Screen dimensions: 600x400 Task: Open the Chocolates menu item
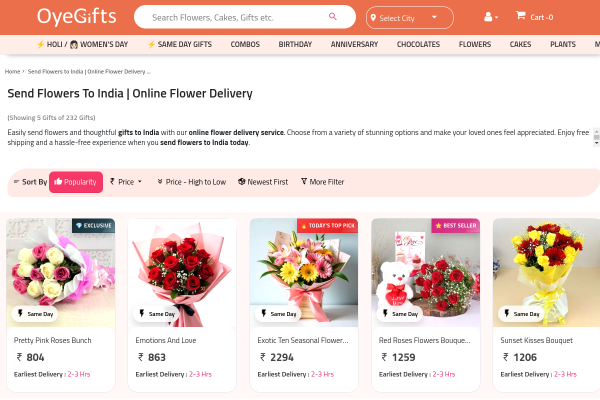click(418, 45)
